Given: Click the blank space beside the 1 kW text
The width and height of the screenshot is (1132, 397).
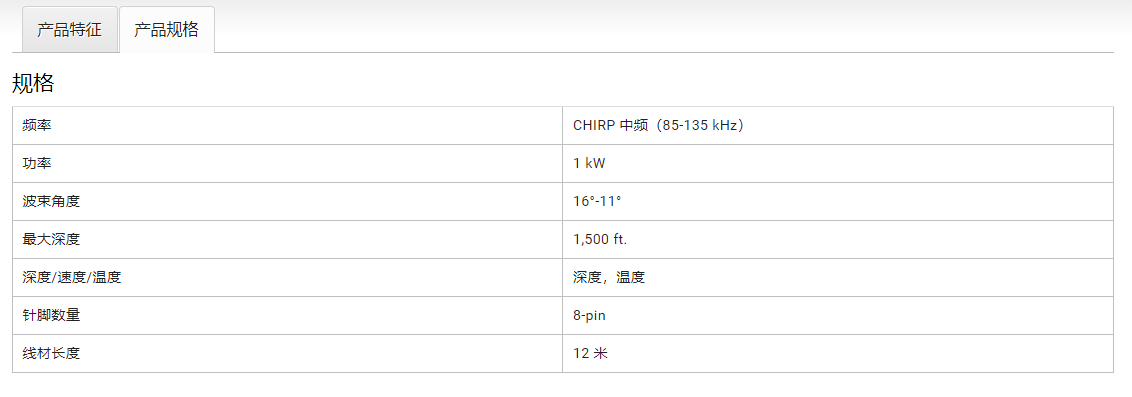Looking at the screenshot, I should [x=859, y=163].
